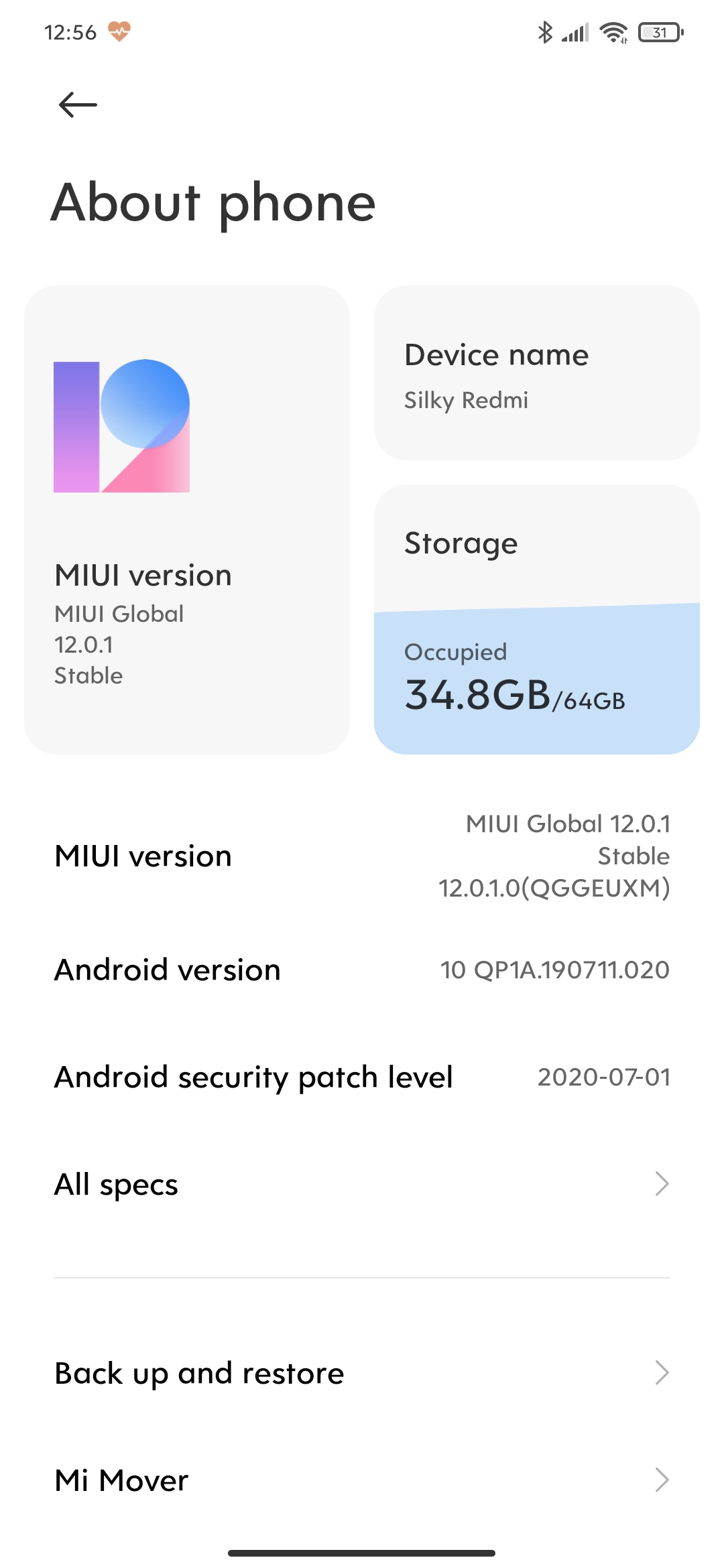Tap Android security patch level row
The height and width of the screenshot is (1568, 724).
[362, 1077]
